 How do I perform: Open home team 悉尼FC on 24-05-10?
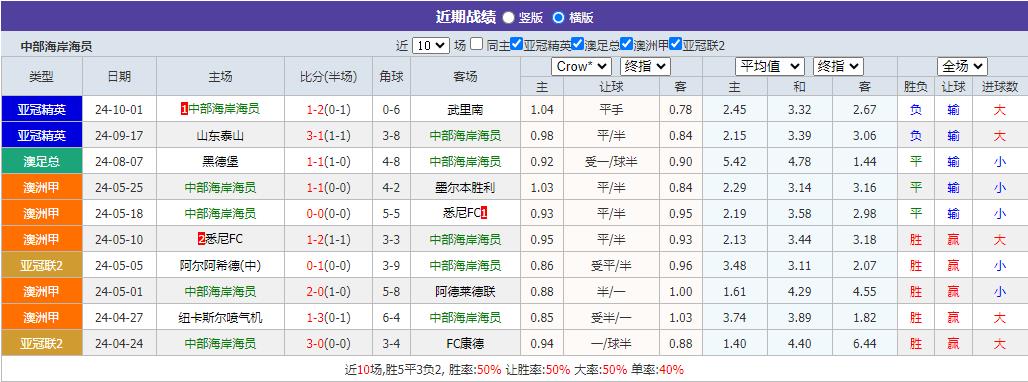(224, 239)
